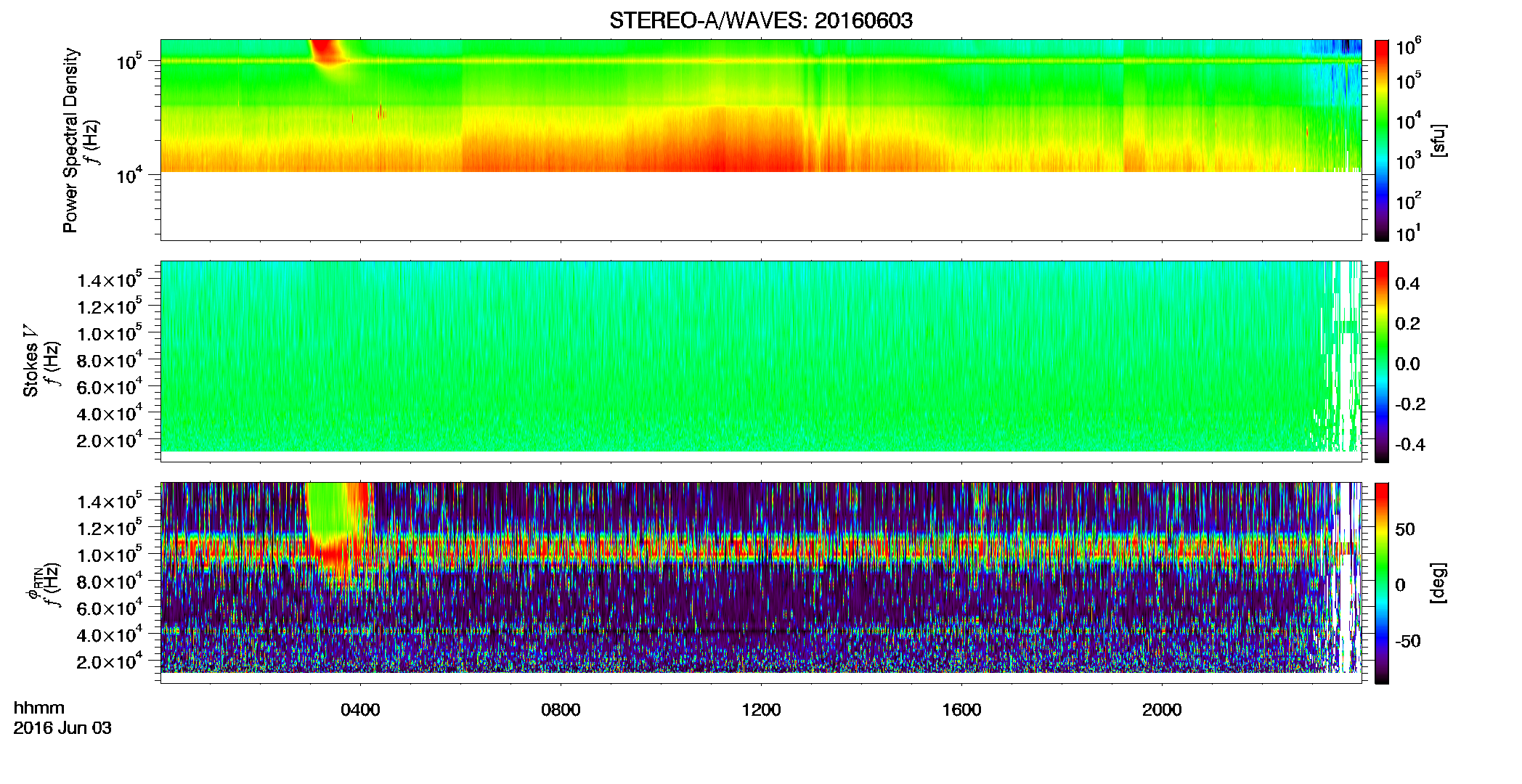This screenshot has width=1522, height=784.
Task: Click 4.0×10^4 tick in the φRTN panel
Action: point(110,634)
